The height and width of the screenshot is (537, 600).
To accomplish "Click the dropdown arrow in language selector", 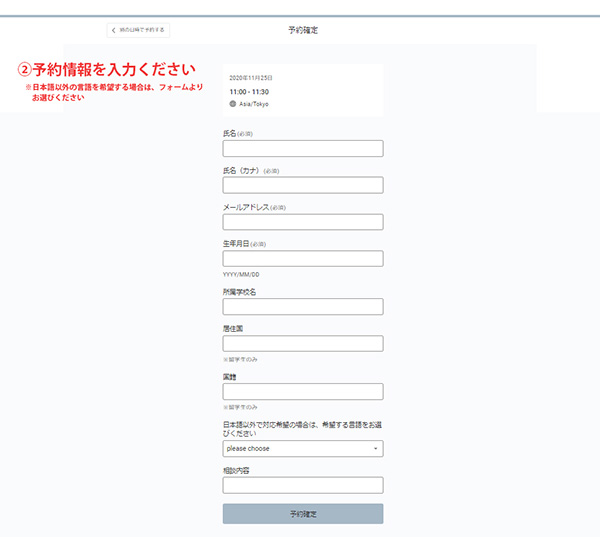I will tap(375, 449).
